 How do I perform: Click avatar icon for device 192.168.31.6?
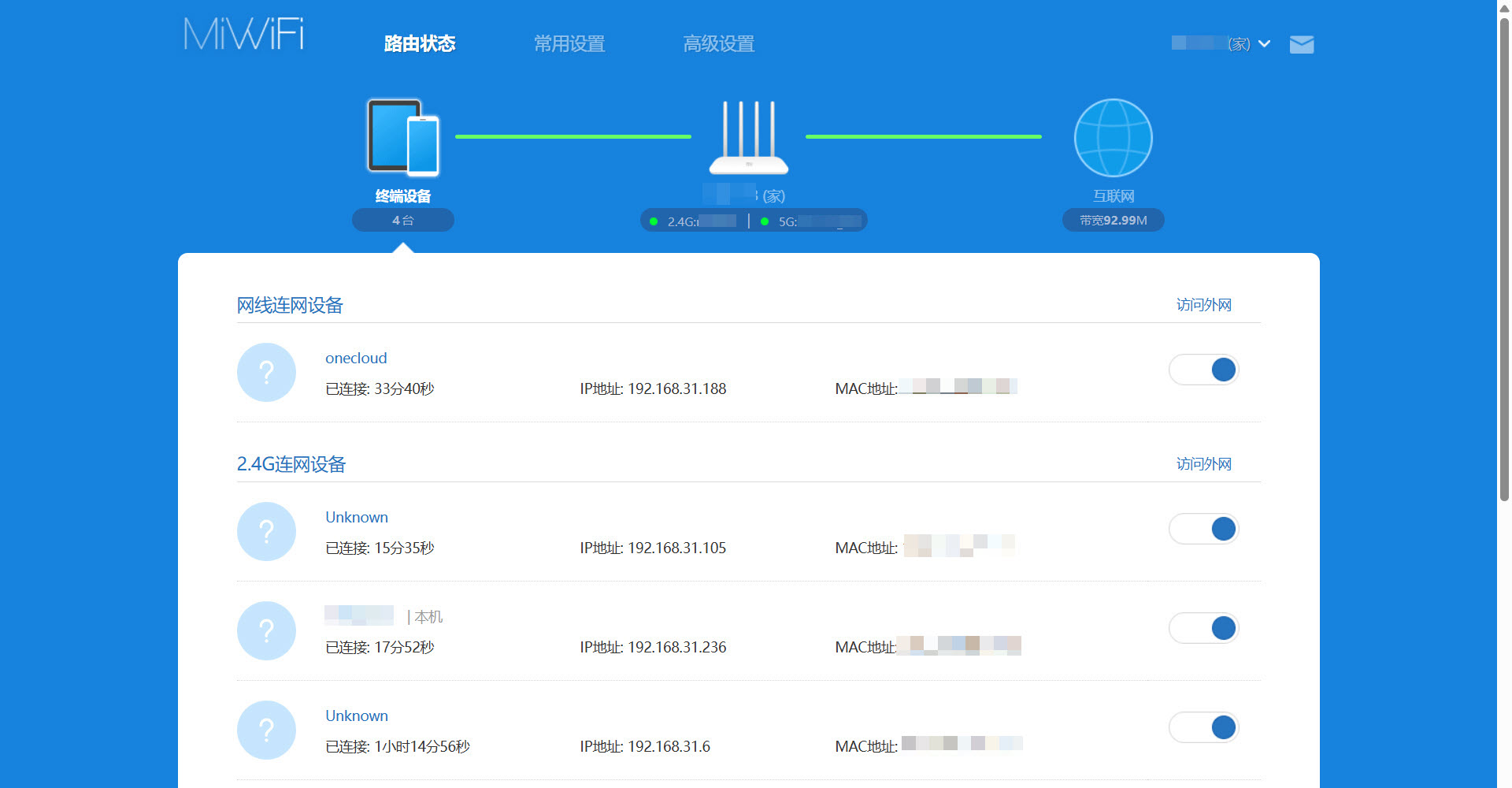click(266, 730)
